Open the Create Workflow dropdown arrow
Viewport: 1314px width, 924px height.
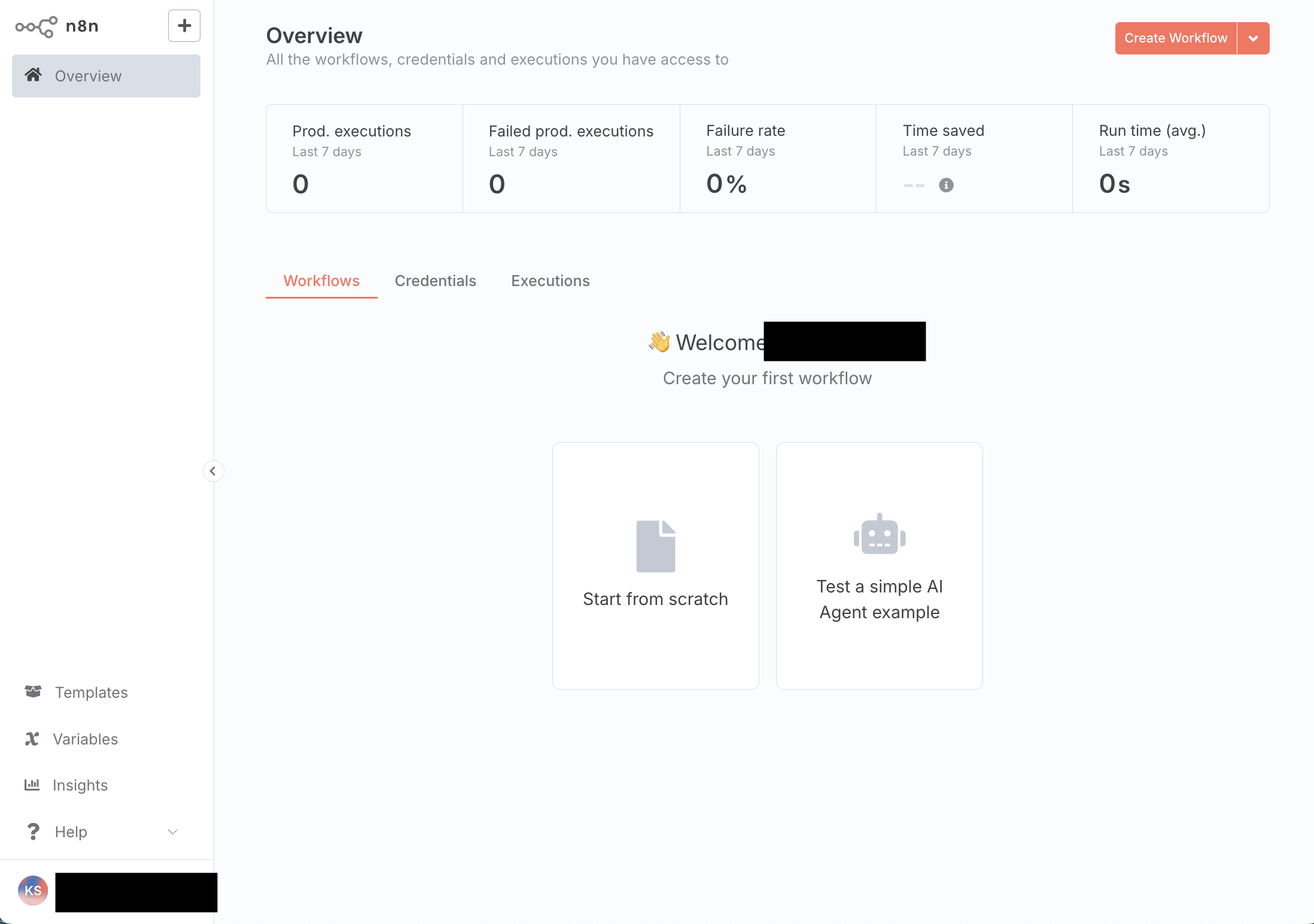pos(1253,38)
